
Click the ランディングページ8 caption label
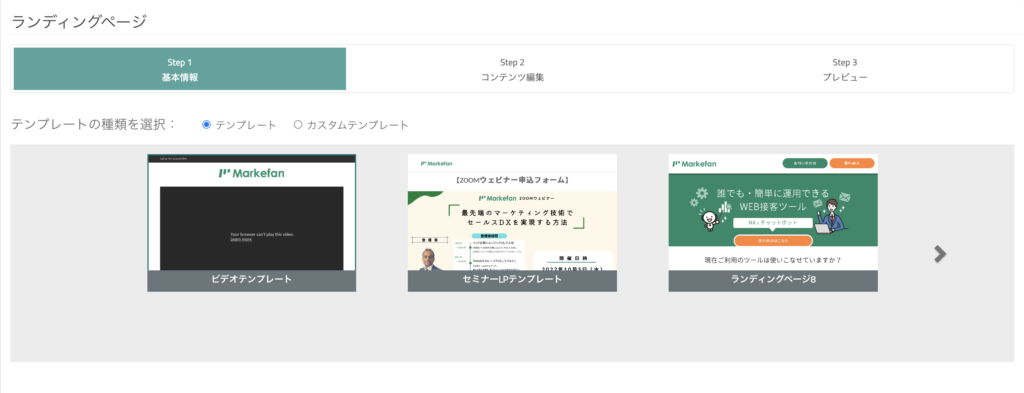click(773, 279)
